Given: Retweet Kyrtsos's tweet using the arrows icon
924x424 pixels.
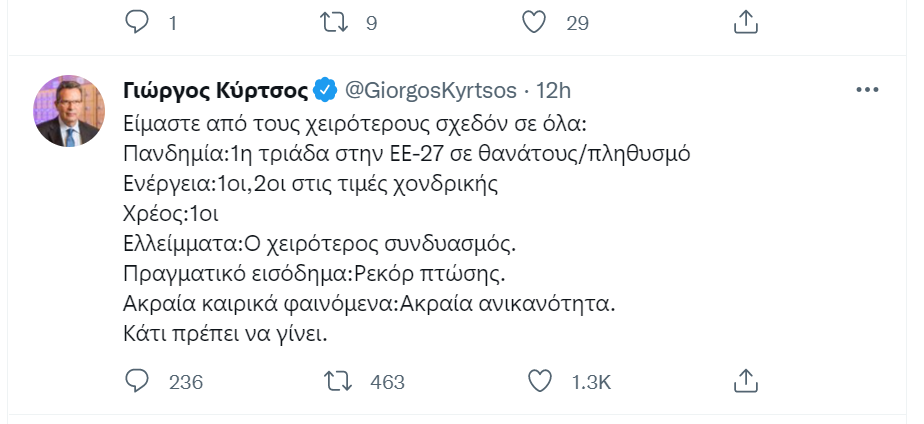Looking at the screenshot, I should tap(339, 382).
